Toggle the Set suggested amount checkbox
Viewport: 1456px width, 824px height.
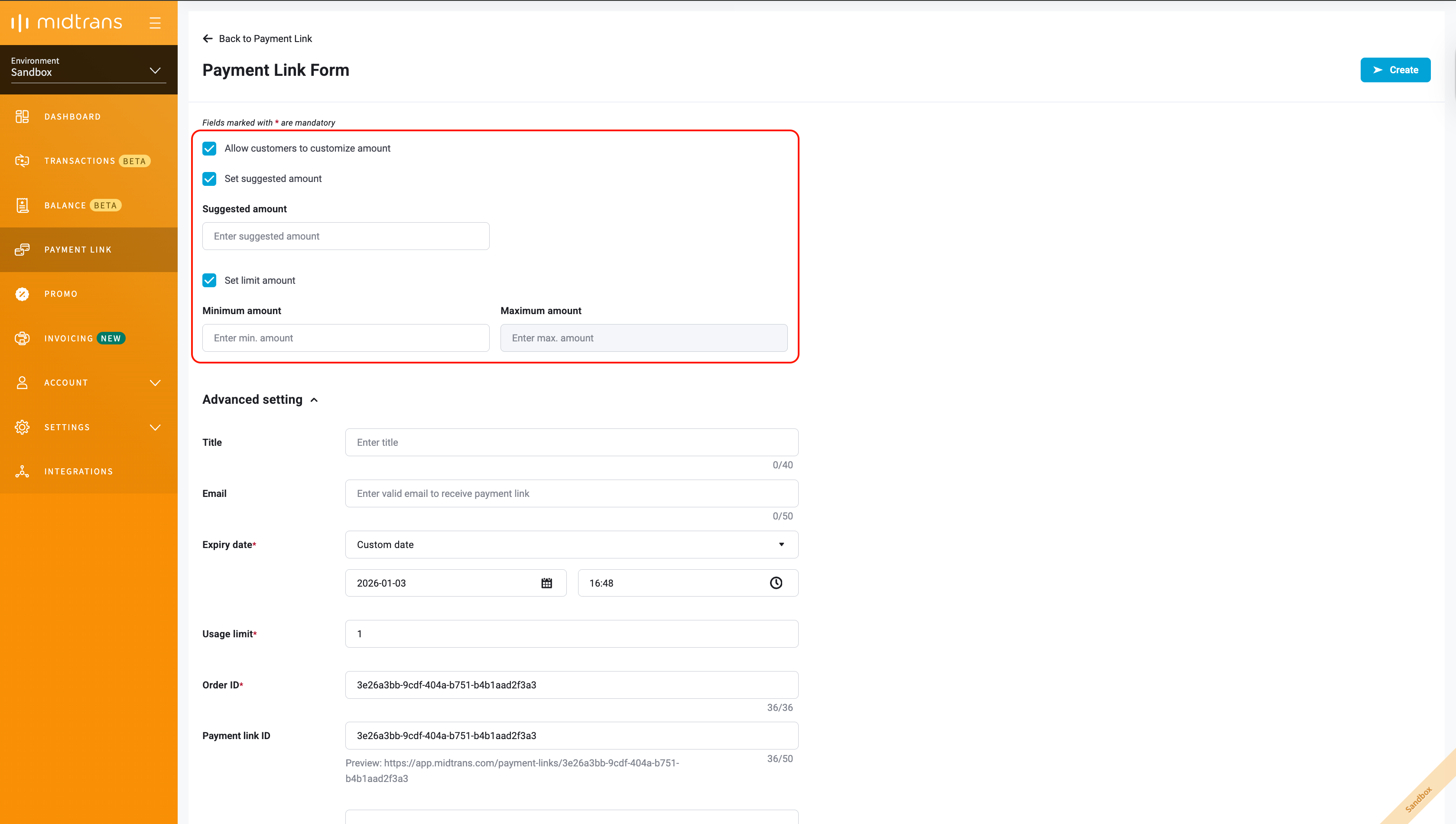209,179
